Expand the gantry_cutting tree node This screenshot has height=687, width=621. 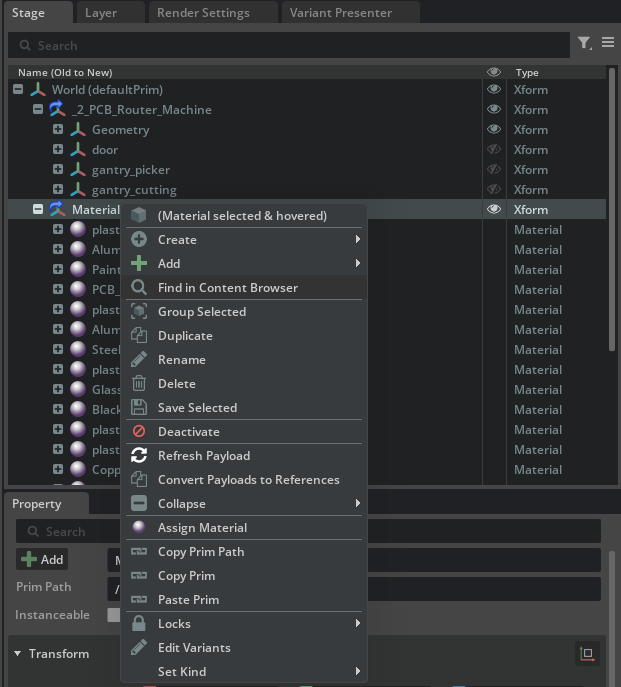(x=58, y=190)
